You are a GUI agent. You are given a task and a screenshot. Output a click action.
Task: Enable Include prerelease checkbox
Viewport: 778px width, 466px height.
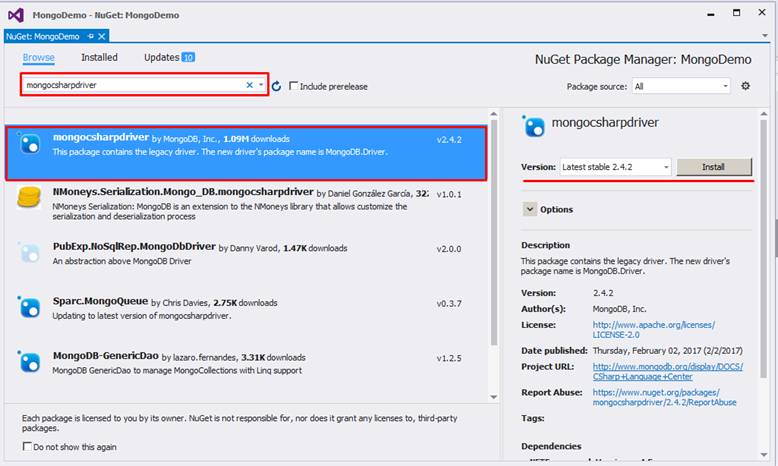[x=293, y=86]
